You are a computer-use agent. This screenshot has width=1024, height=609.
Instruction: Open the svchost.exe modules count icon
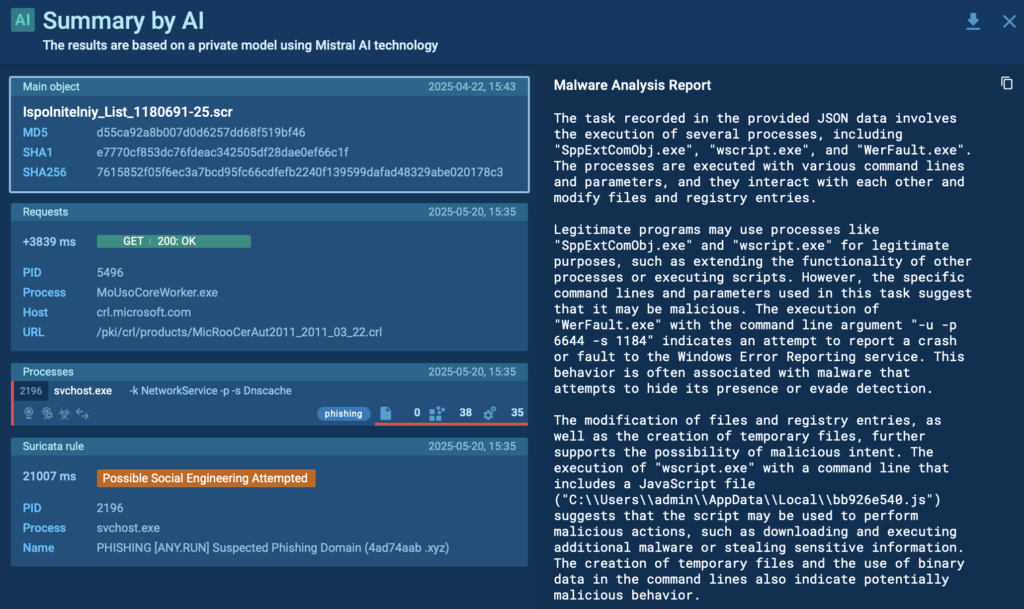pos(437,413)
